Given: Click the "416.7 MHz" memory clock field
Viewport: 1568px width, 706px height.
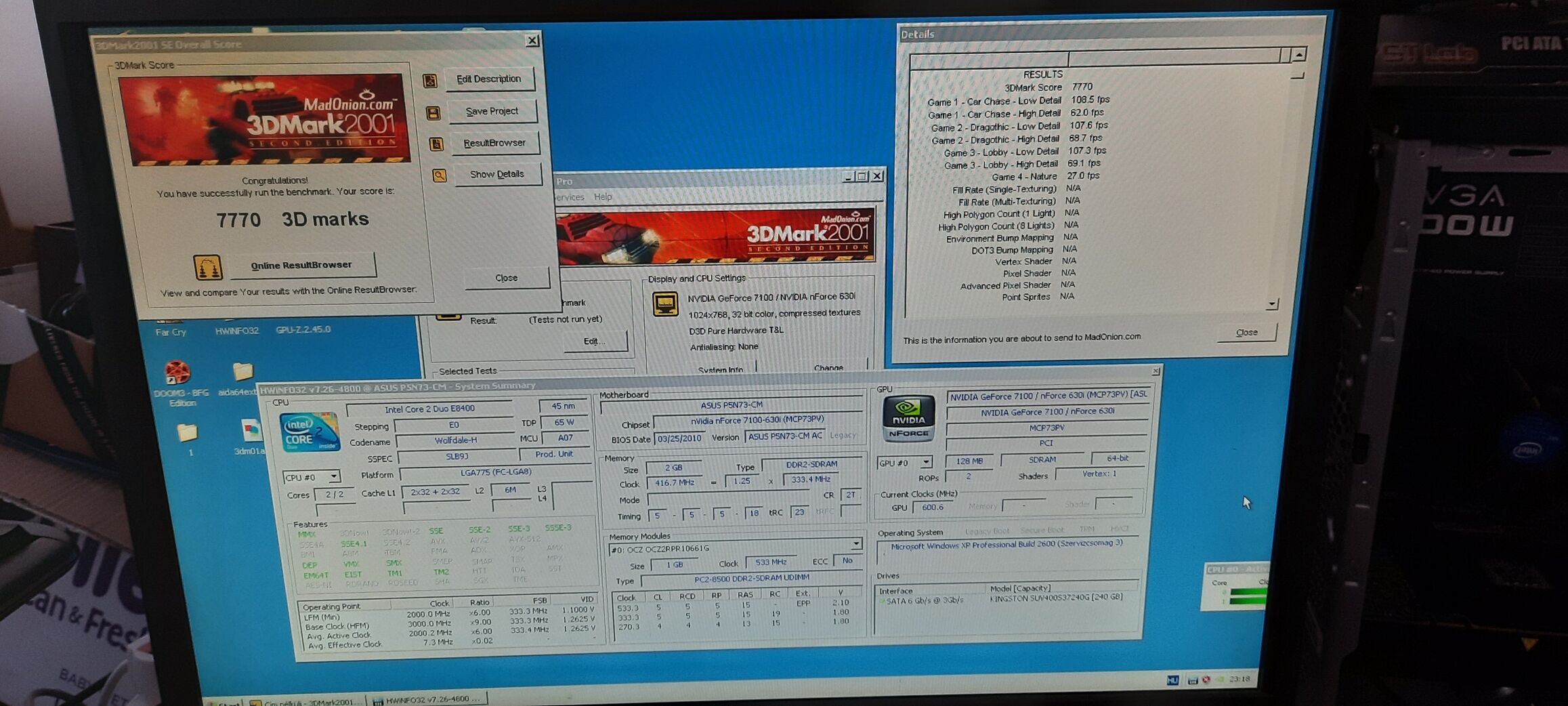Looking at the screenshot, I should [x=675, y=482].
